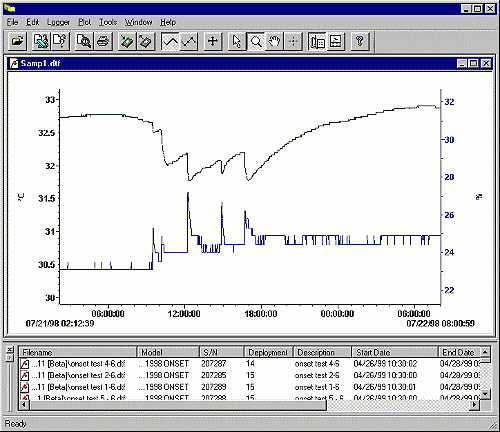This screenshot has width=500, height=432.
Task: Click serial number 207287
Action: [x=214, y=364]
